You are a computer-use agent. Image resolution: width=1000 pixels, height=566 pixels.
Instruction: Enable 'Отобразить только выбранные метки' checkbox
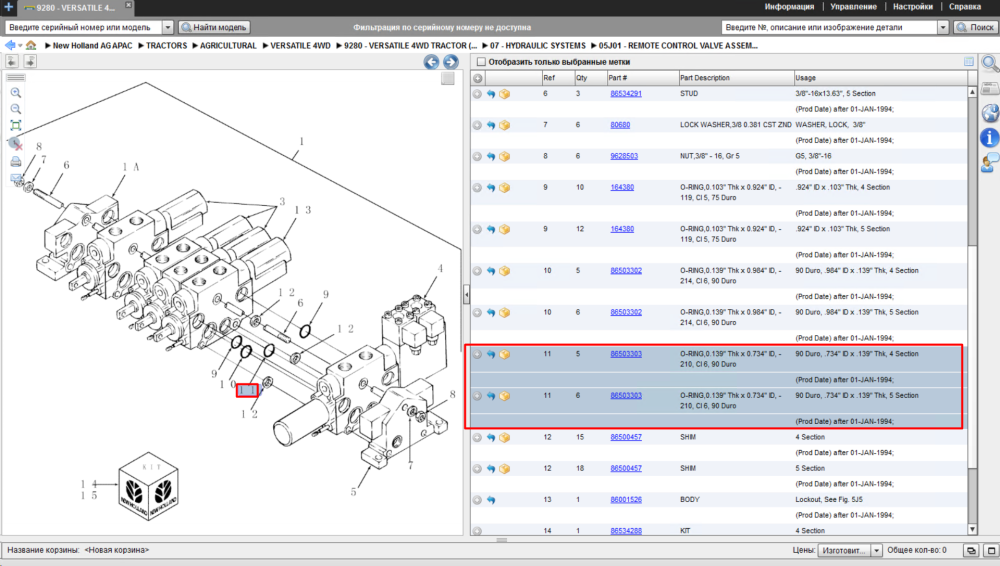pyautogui.click(x=482, y=62)
